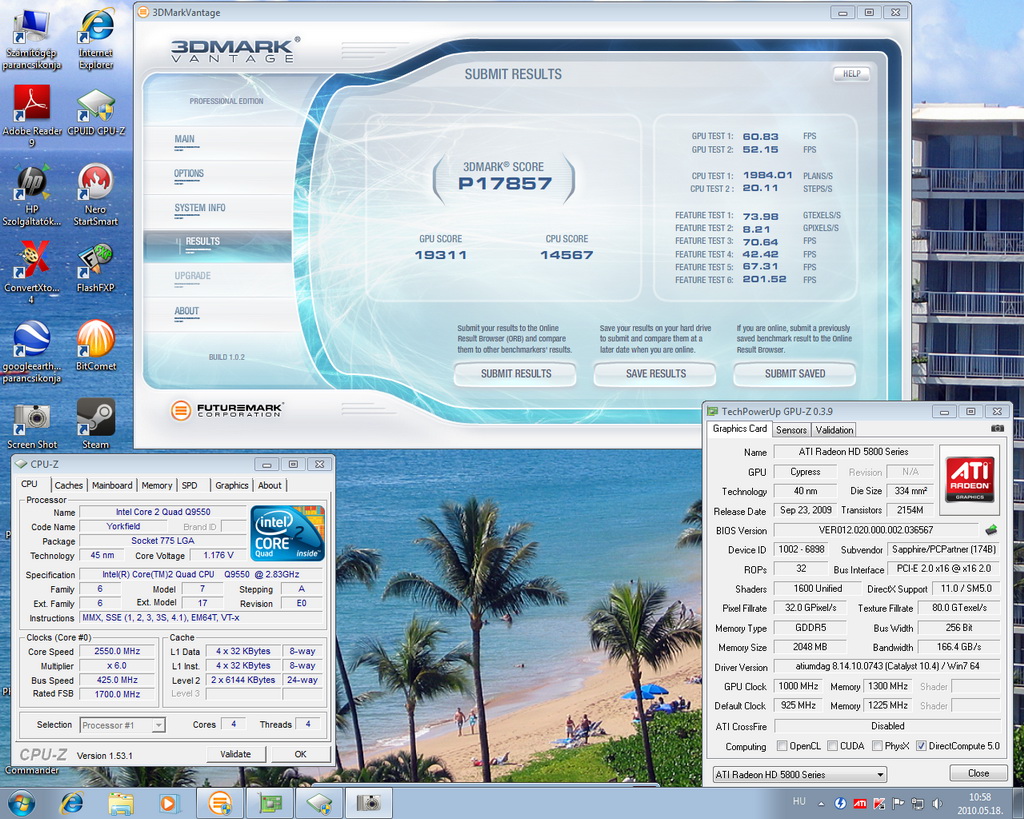Open the Számítógép shortcut on the desktop
Image resolution: width=1024 pixels, height=819 pixels.
coord(31,39)
